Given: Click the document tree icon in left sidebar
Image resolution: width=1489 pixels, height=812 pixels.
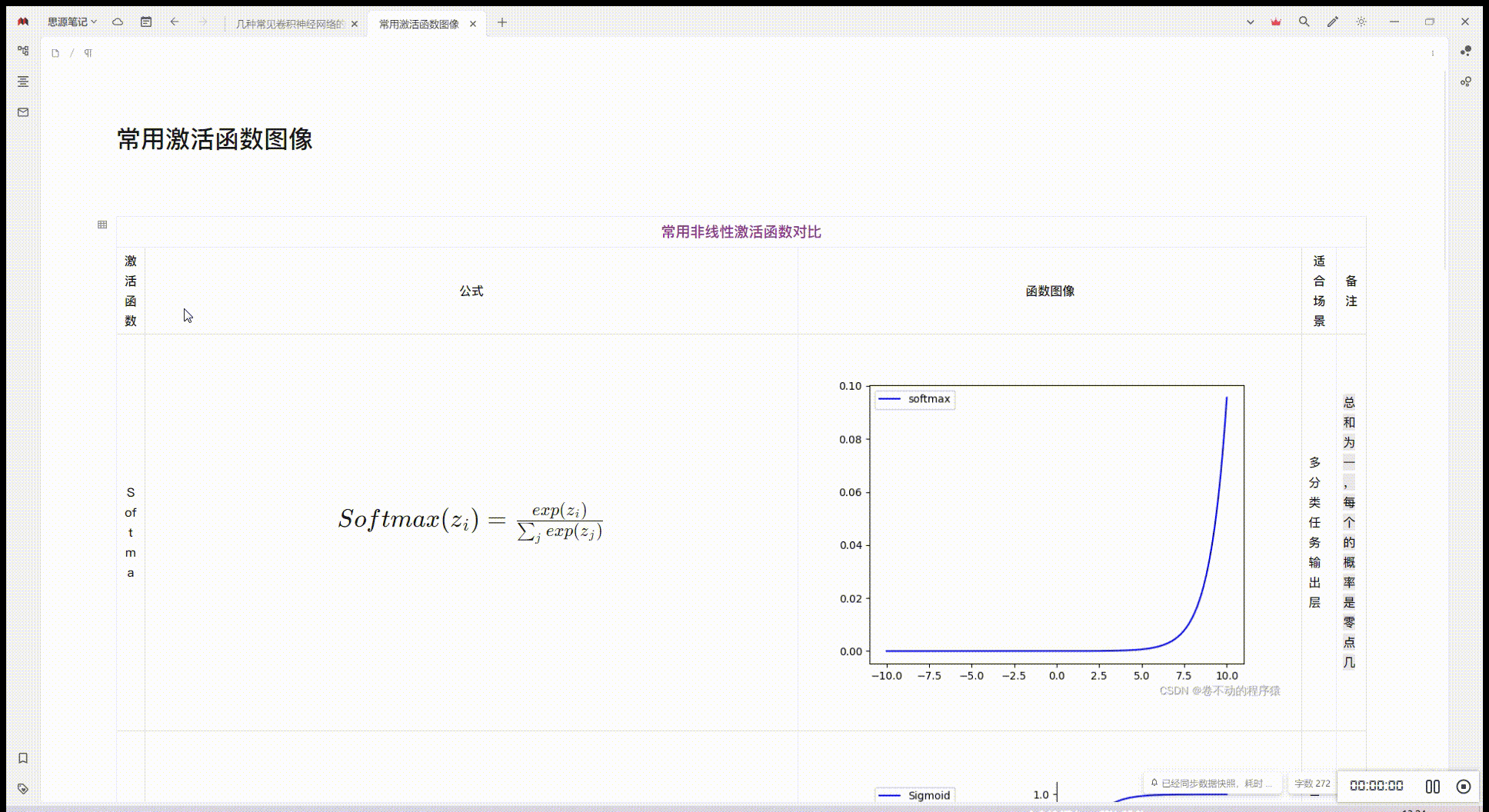Looking at the screenshot, I should coord(22,50).
